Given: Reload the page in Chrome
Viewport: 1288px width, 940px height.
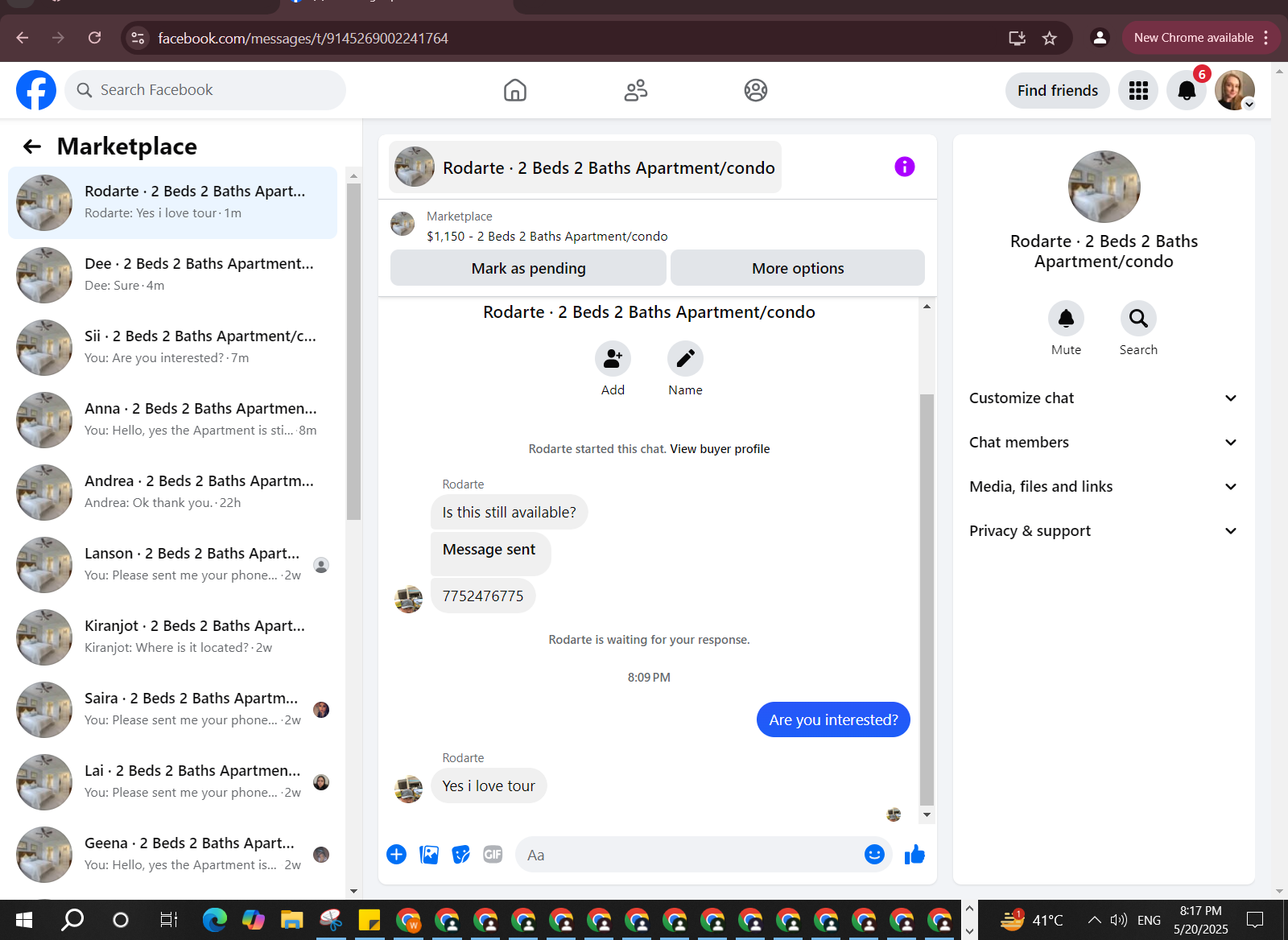Looking at the screenshot, I should [x=94, y=38].
